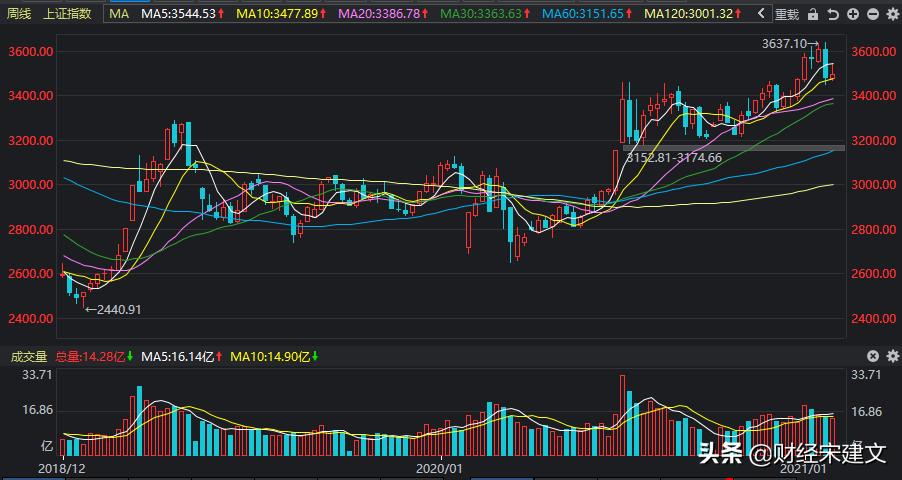902x480 pixels.
Task: Zoom in with the plus icon
Action: click(x=853, y=14)
